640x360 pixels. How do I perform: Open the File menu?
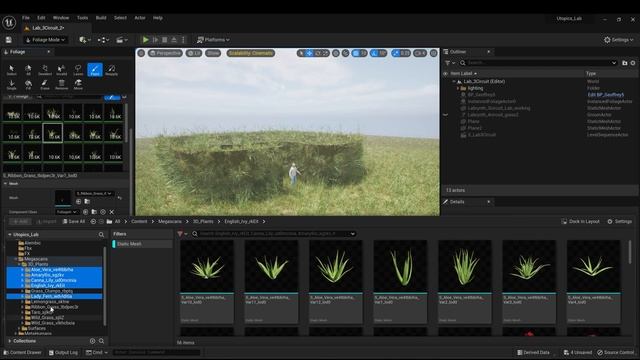(x=26, y=18)
